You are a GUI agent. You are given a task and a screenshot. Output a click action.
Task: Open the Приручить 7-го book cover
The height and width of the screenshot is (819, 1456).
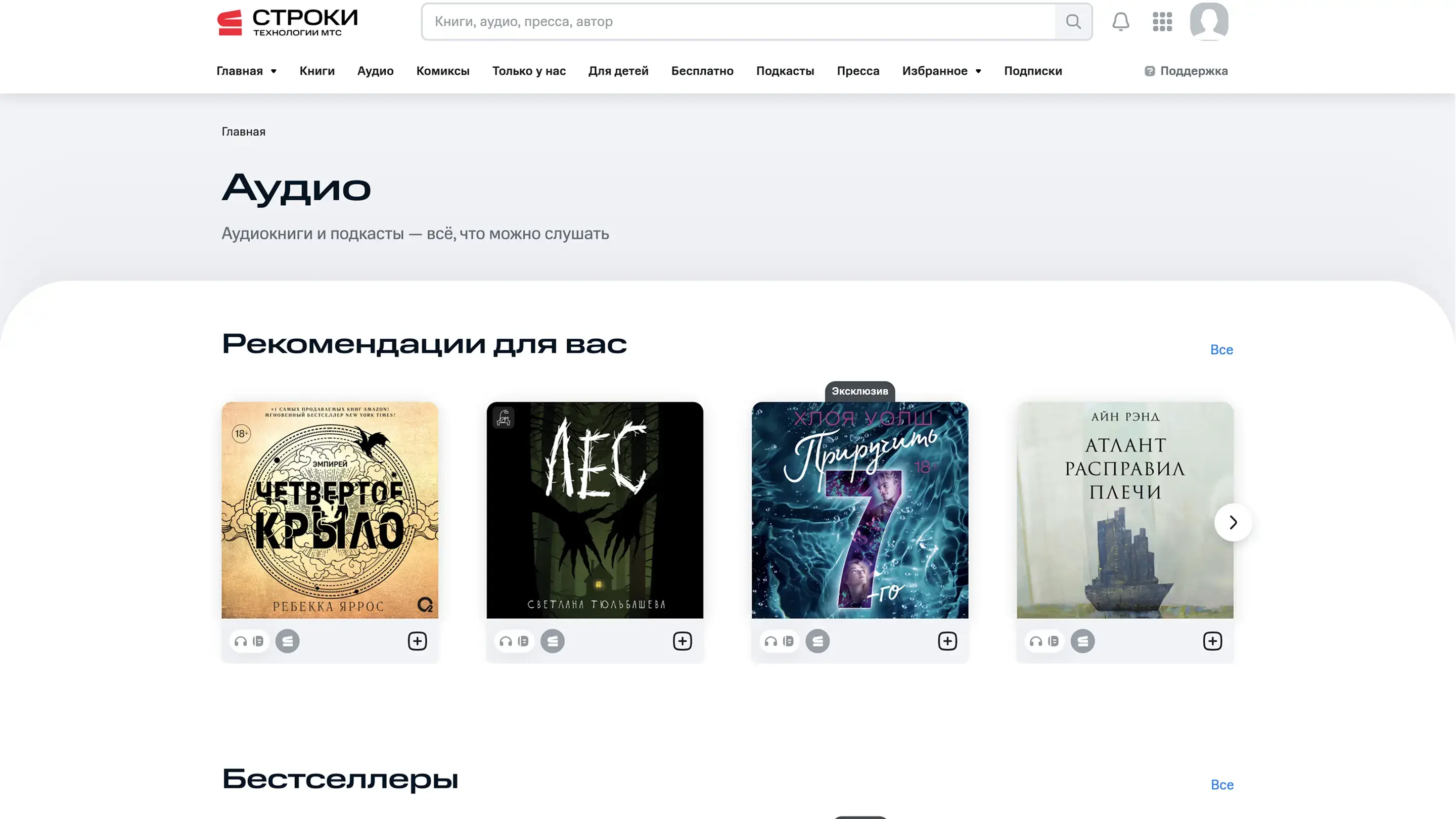click(859, 510)
